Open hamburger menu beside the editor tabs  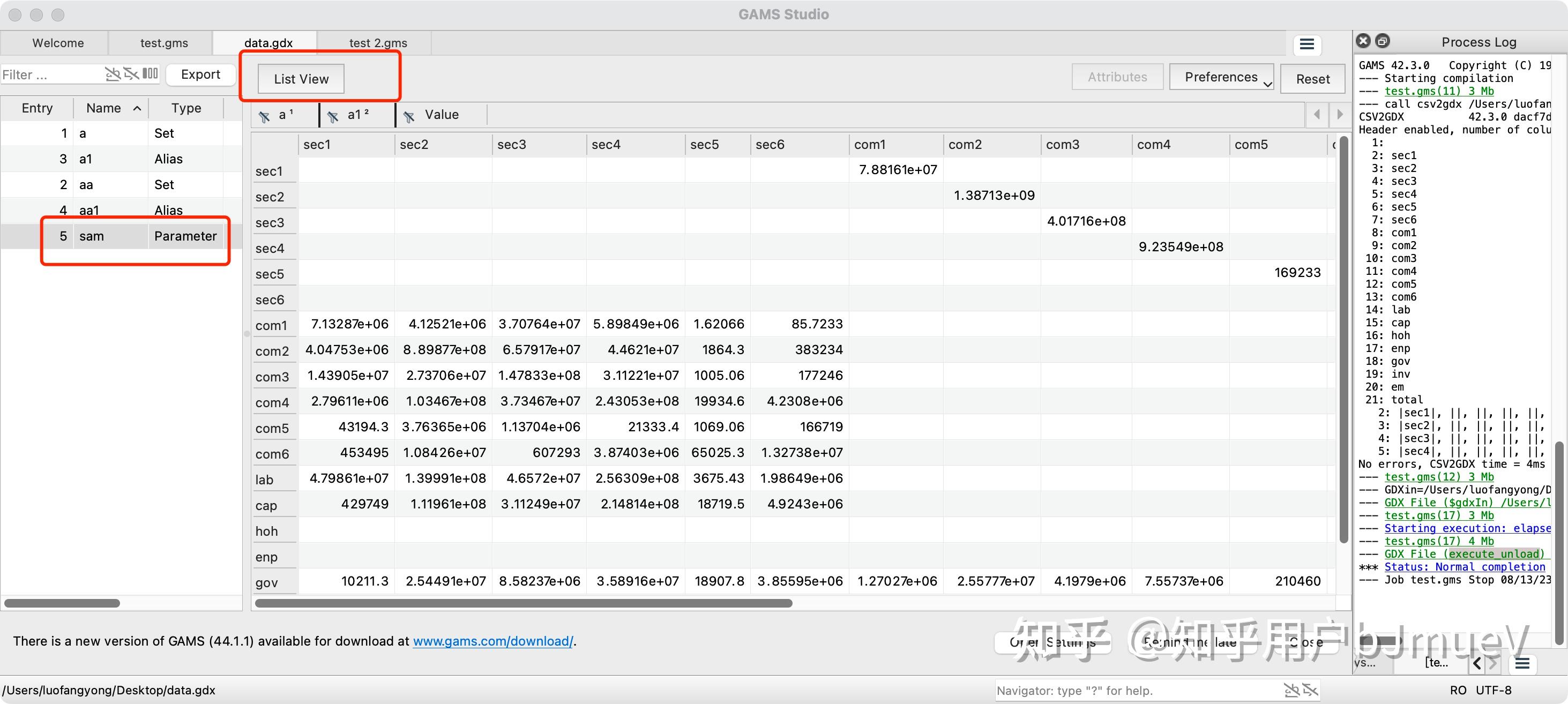1307,44
